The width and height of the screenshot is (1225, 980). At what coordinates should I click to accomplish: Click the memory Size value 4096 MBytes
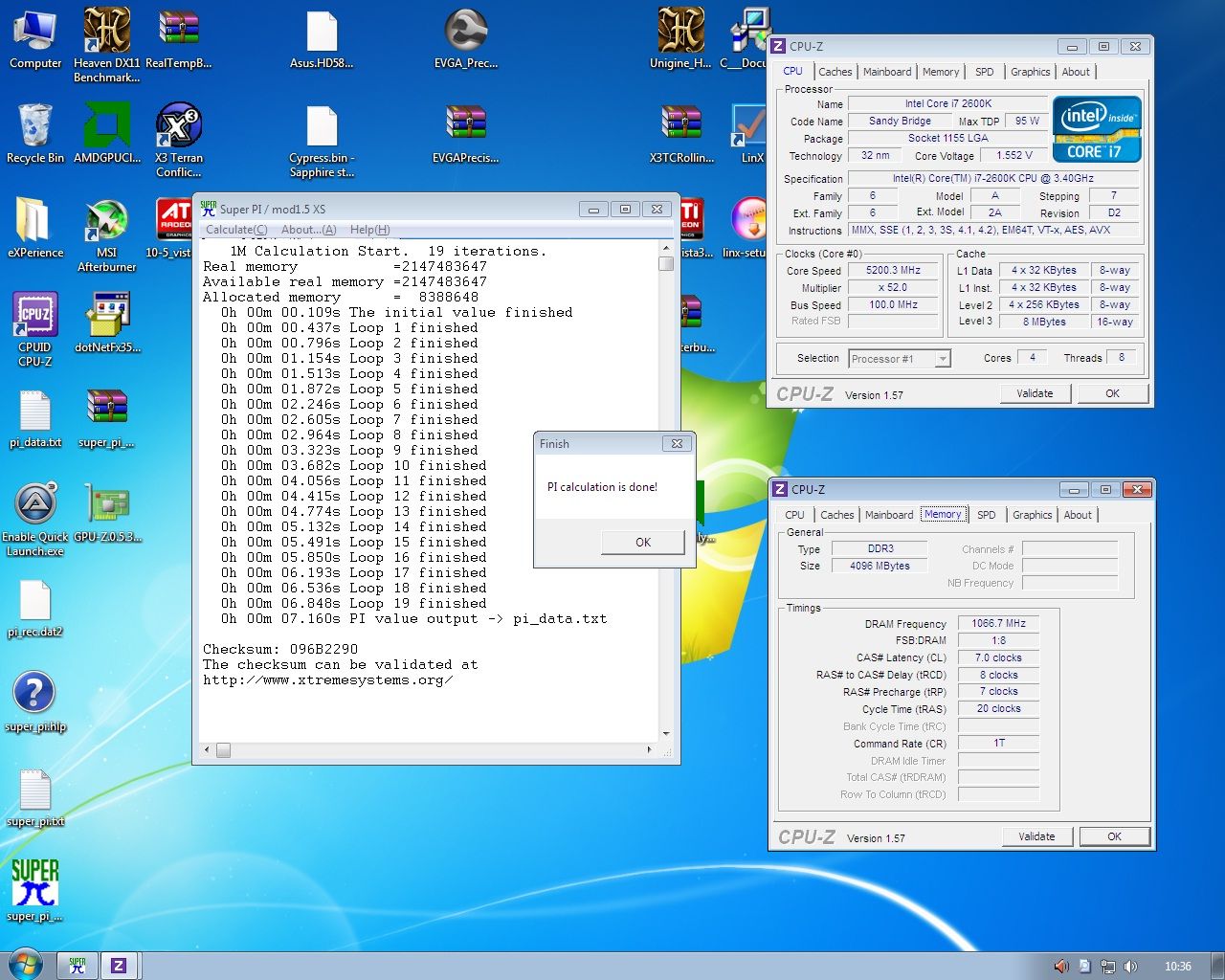pyautogui.click(x=879, y=567)
